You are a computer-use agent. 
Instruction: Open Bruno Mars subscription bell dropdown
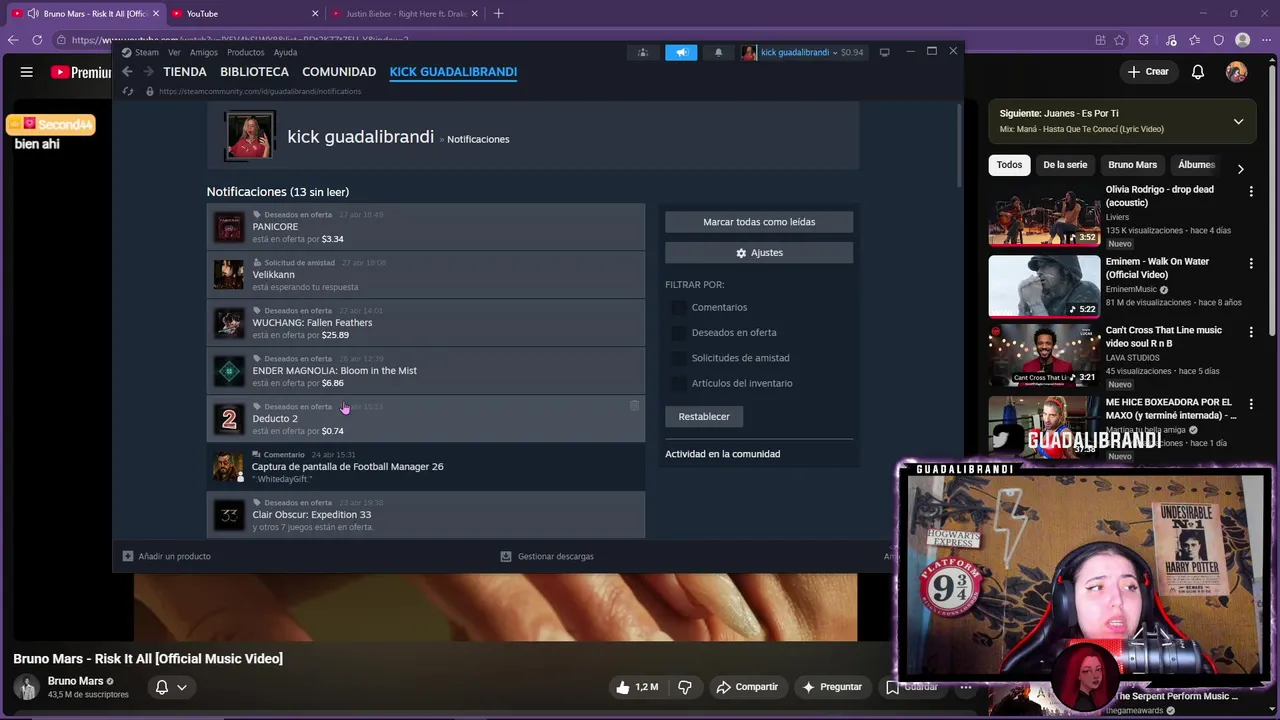click(x=170, y=687)
